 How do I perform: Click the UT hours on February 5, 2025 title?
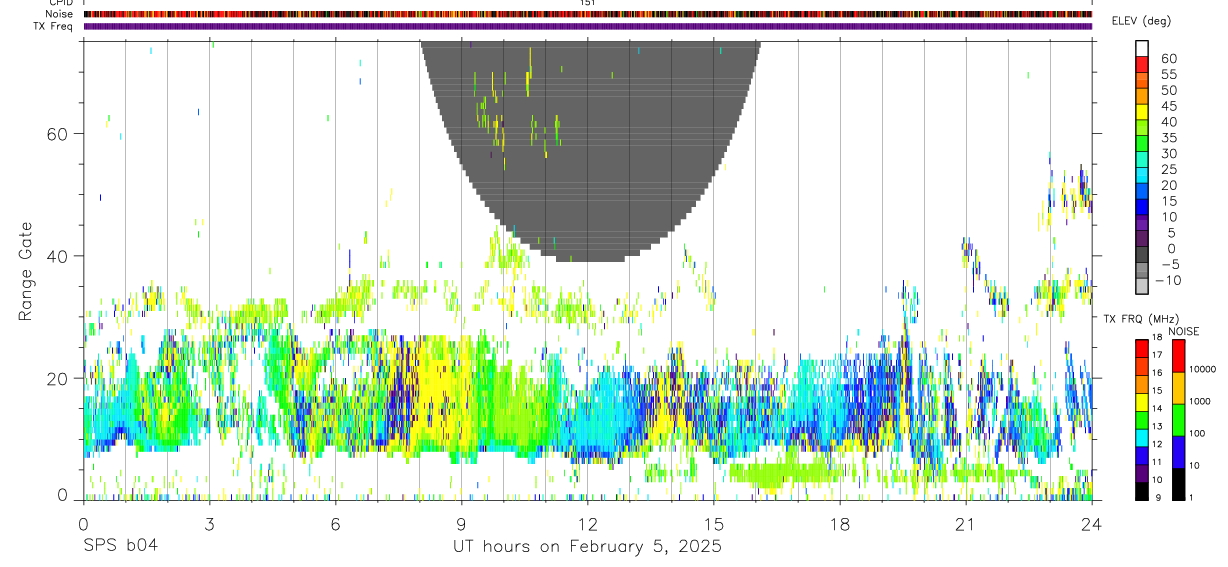pyautogui.click(x=588, y=546)
